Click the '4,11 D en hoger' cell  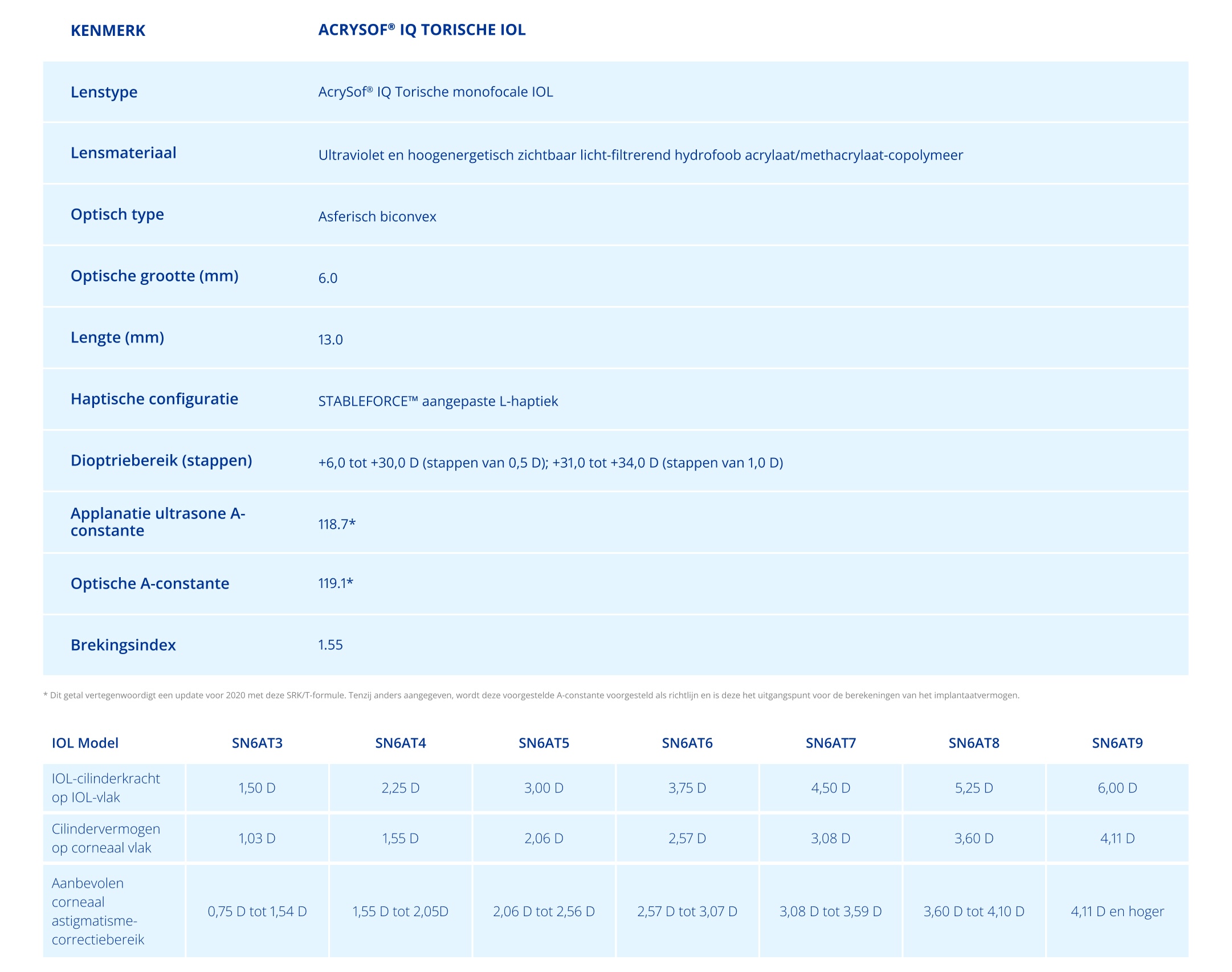[1117, 911]
